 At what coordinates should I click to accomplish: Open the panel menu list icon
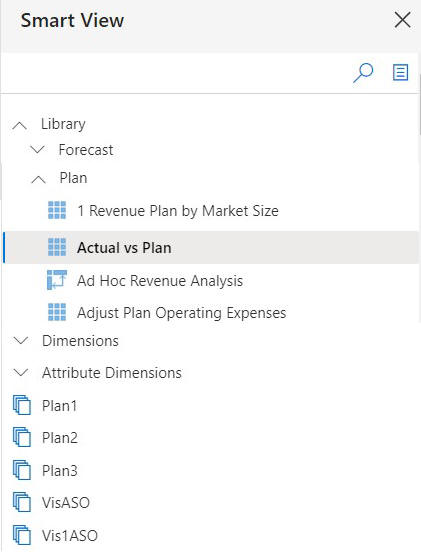401,72
